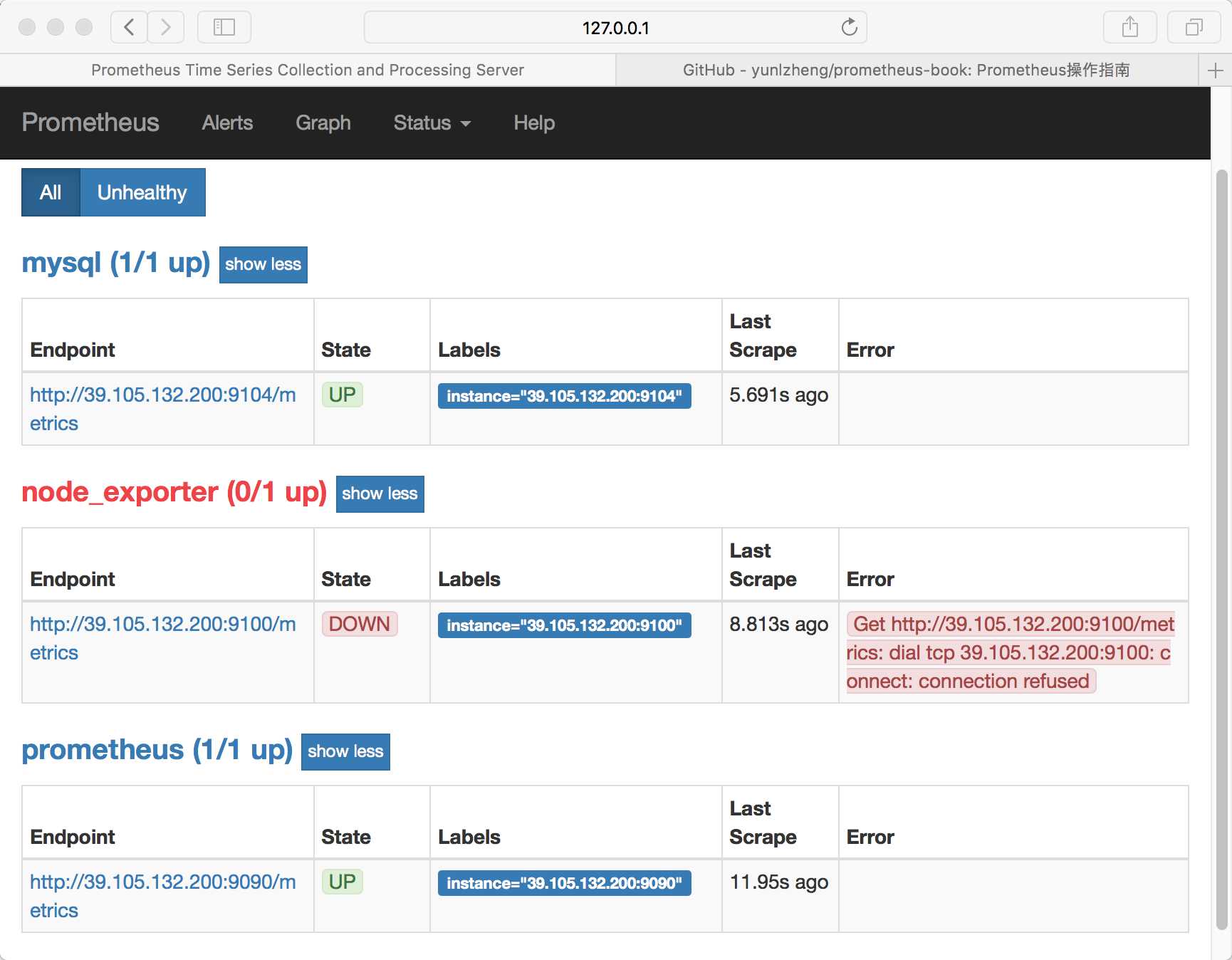The width and height of the screenshot is (1232, 960).
Task: Switch to the GitHub prometheus-book tab
Action: (x=907, y=70)
